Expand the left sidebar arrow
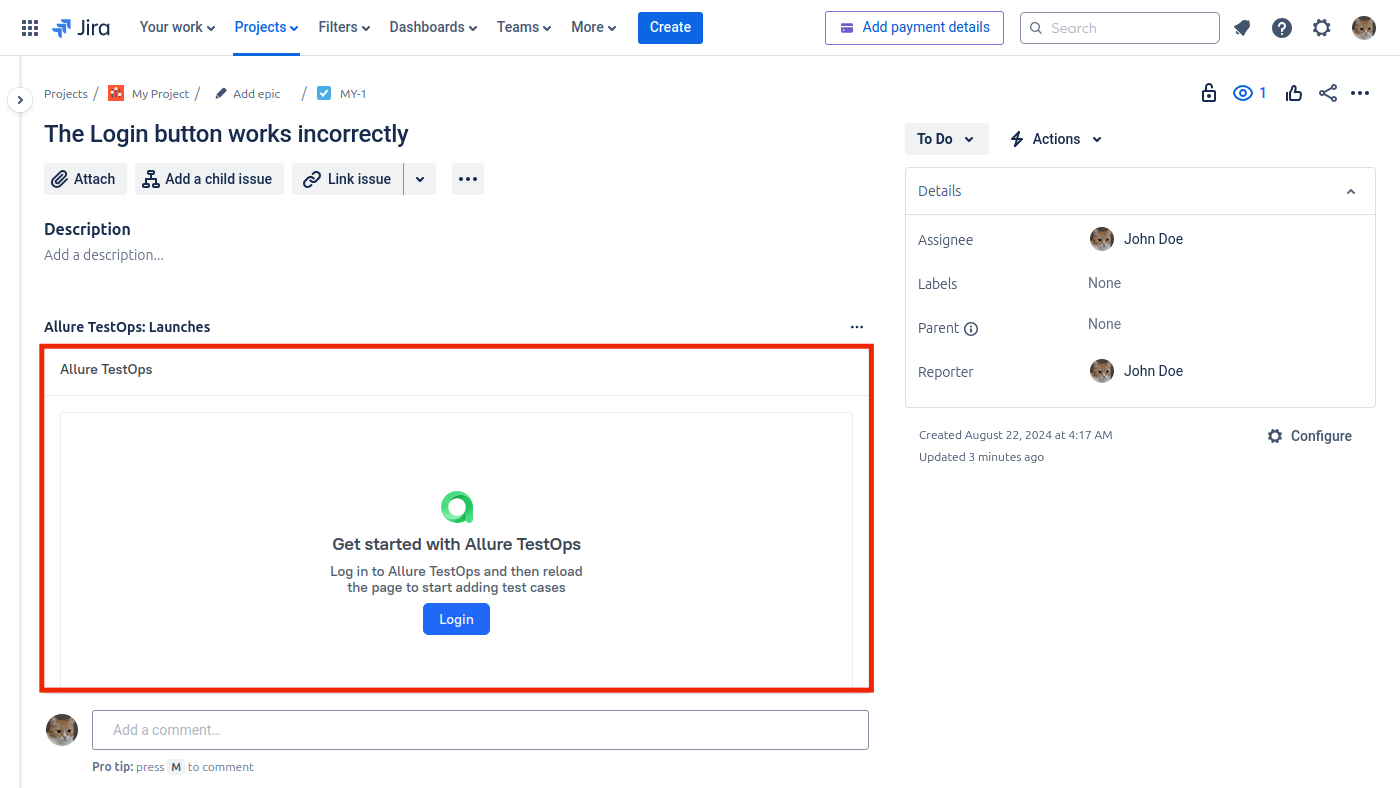The width and height of the screenshot is (1400, 788). click(x=20, y=100)
